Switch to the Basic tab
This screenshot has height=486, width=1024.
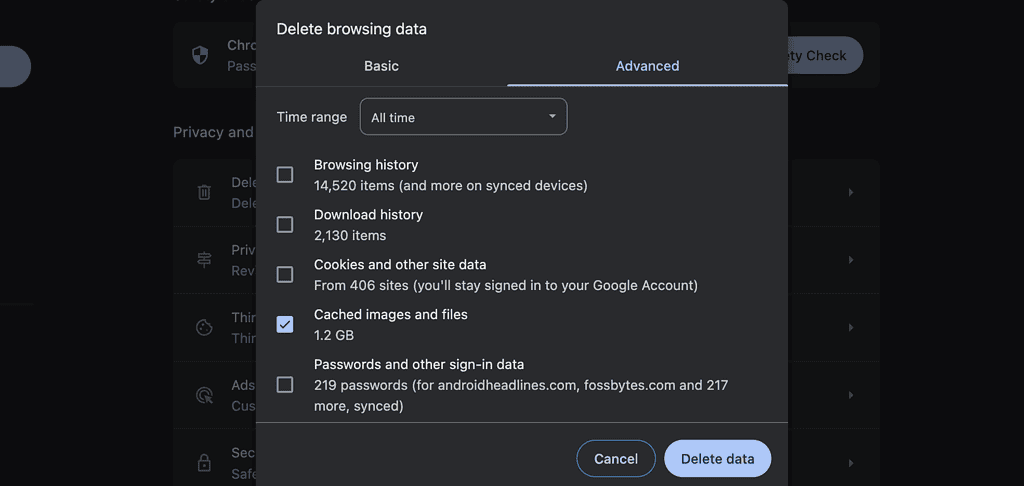(x=381, y=66)
